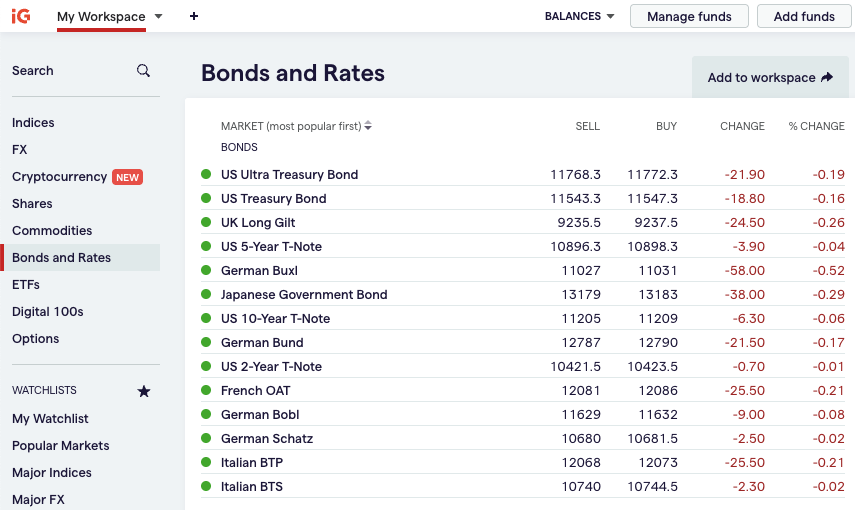Select the My Workspace tab
The width and height of the screenshot is (855, 510).
tap(101, 16)
